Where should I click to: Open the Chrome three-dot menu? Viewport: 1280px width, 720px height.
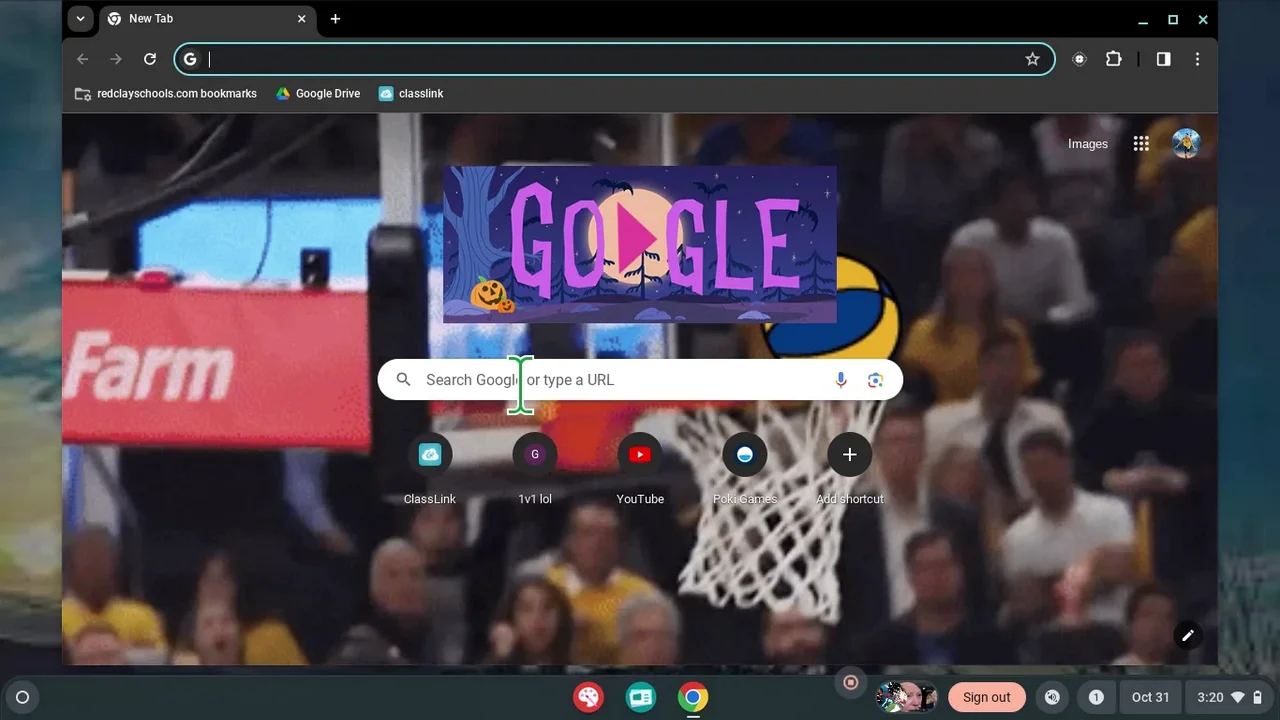click(x=1197, y=59)
